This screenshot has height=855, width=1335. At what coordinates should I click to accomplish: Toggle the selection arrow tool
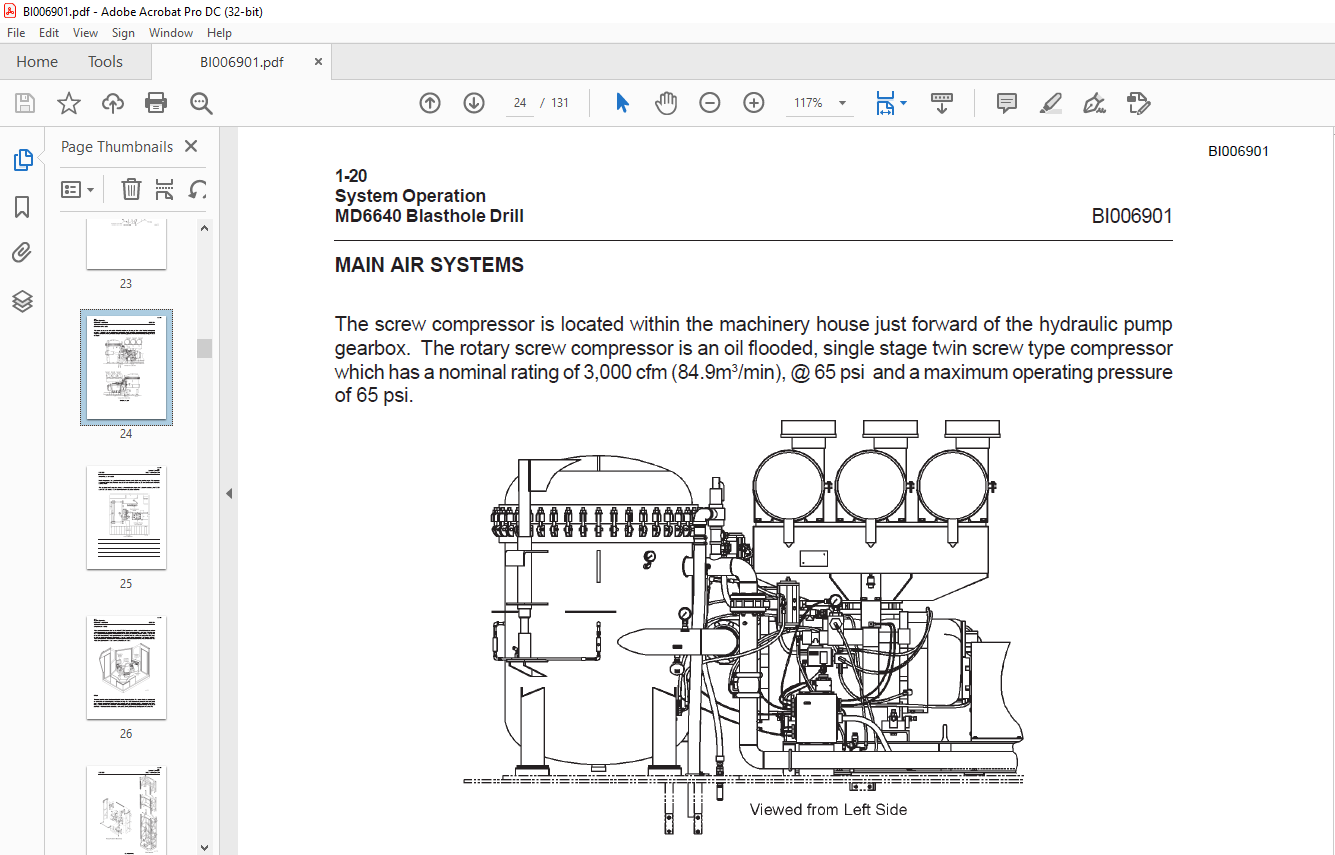click(622, 103)
